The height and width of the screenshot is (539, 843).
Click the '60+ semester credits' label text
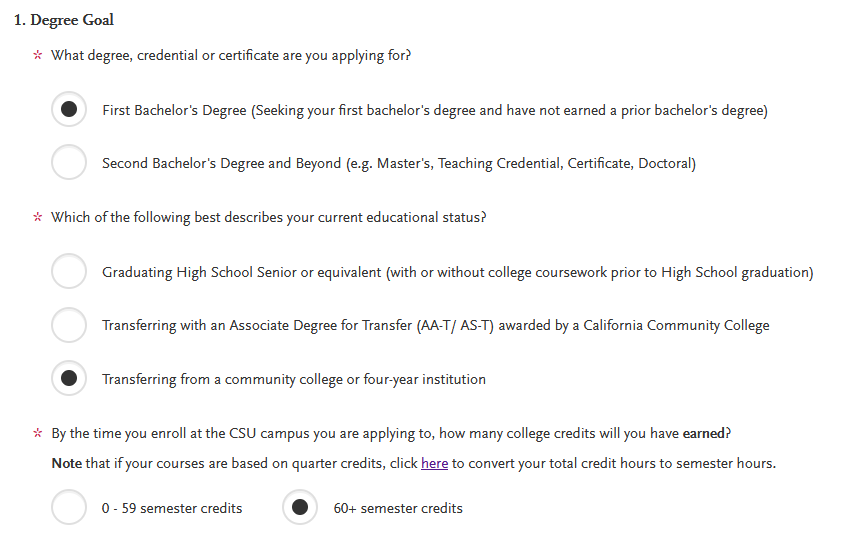point(397,508)
